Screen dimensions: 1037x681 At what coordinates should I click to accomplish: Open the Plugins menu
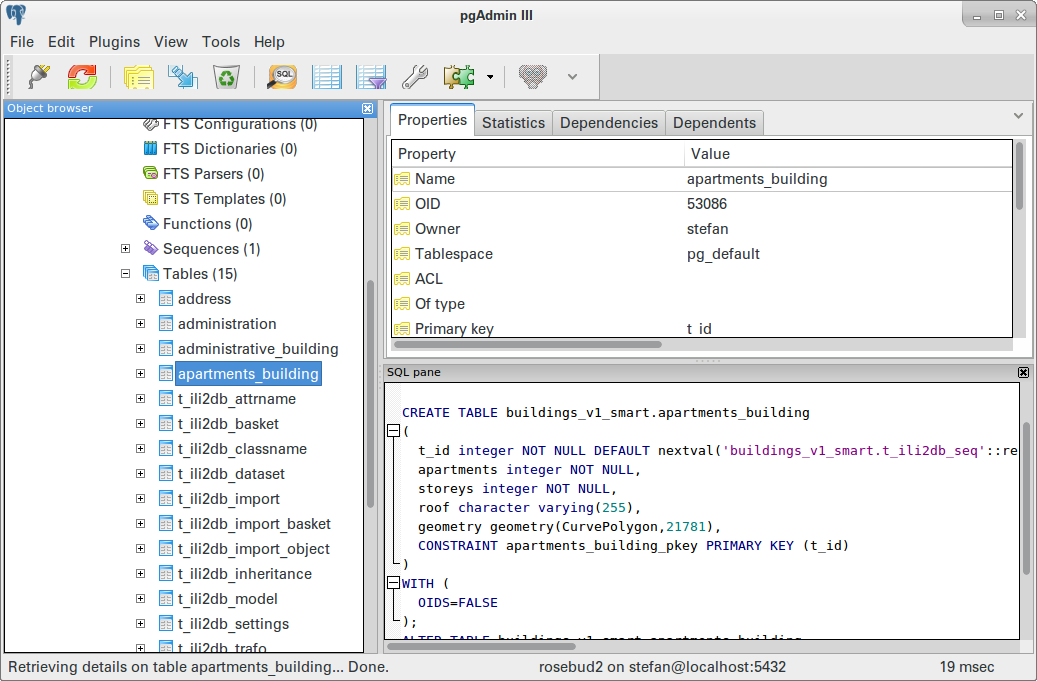114,42
